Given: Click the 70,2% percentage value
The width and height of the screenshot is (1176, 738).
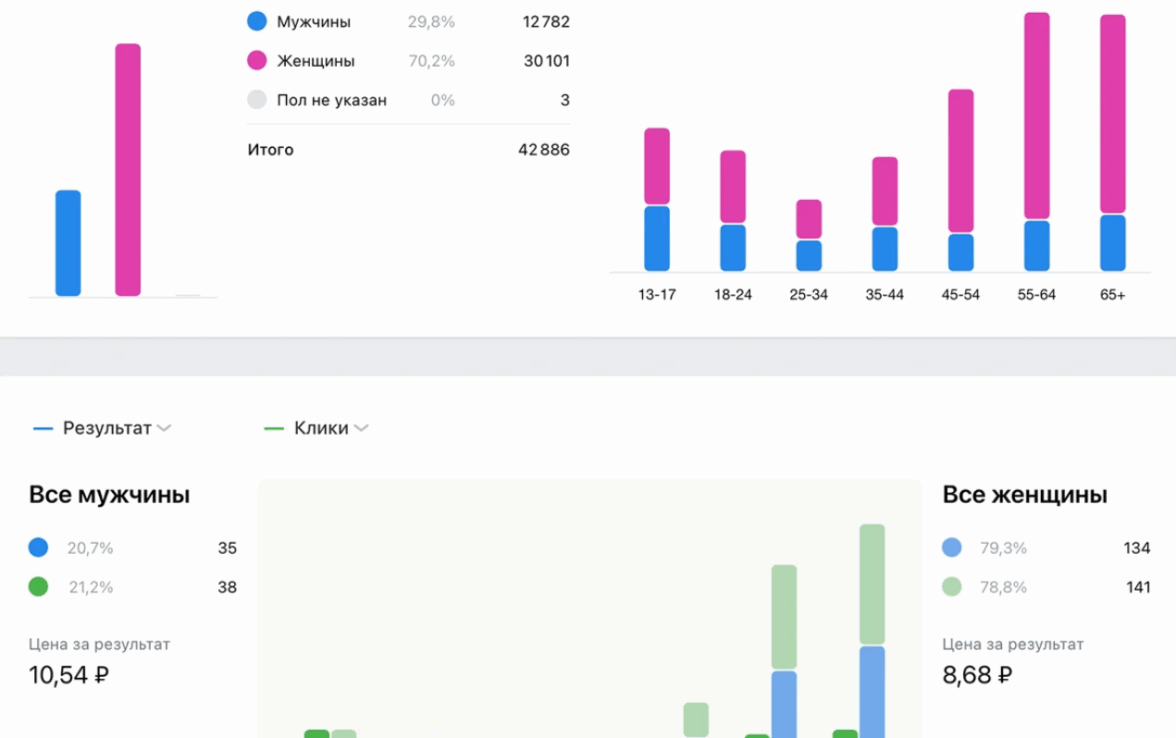Looking at the screenshot, I should 431,61.
